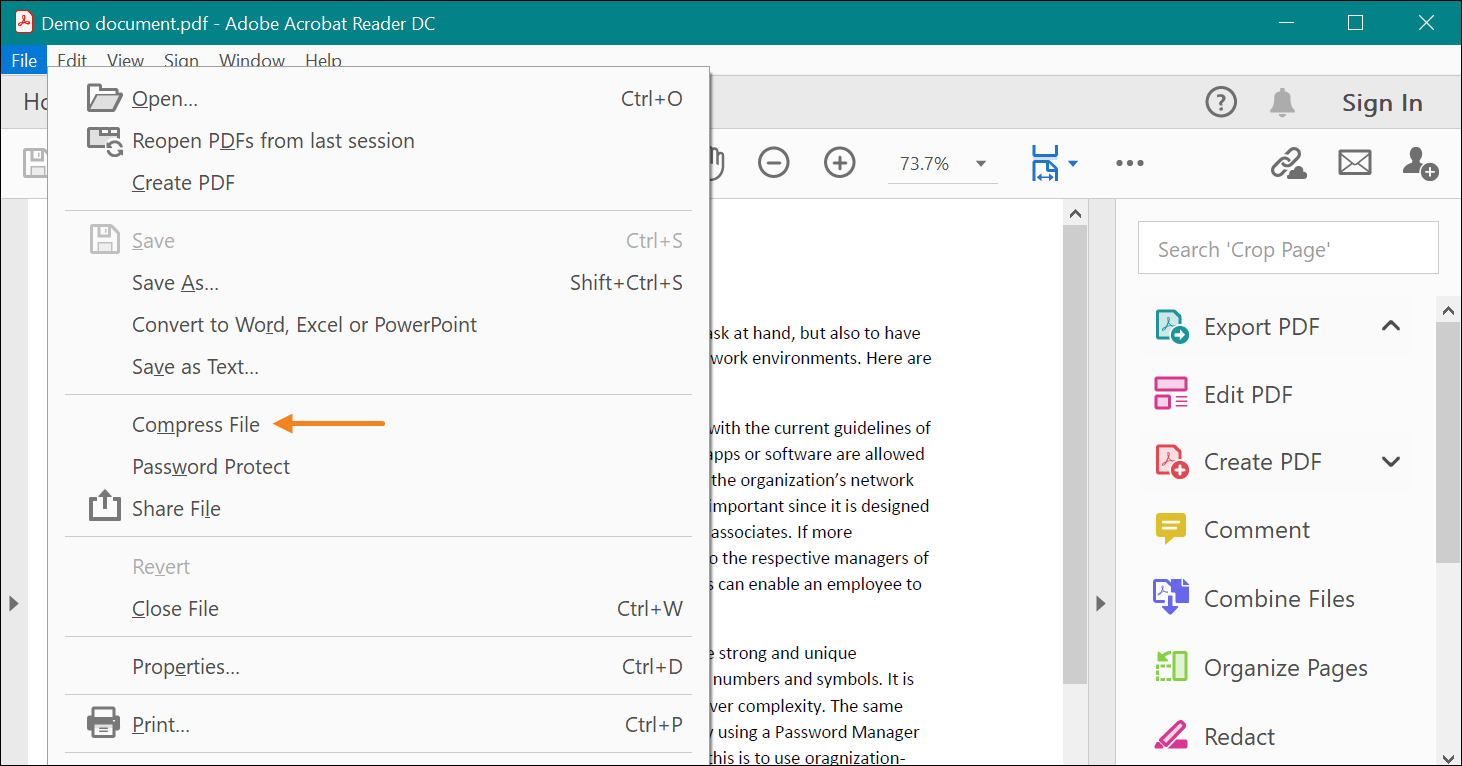
Task: Expand the Create PDF section chevron
Action: [x=1391, y=461]
